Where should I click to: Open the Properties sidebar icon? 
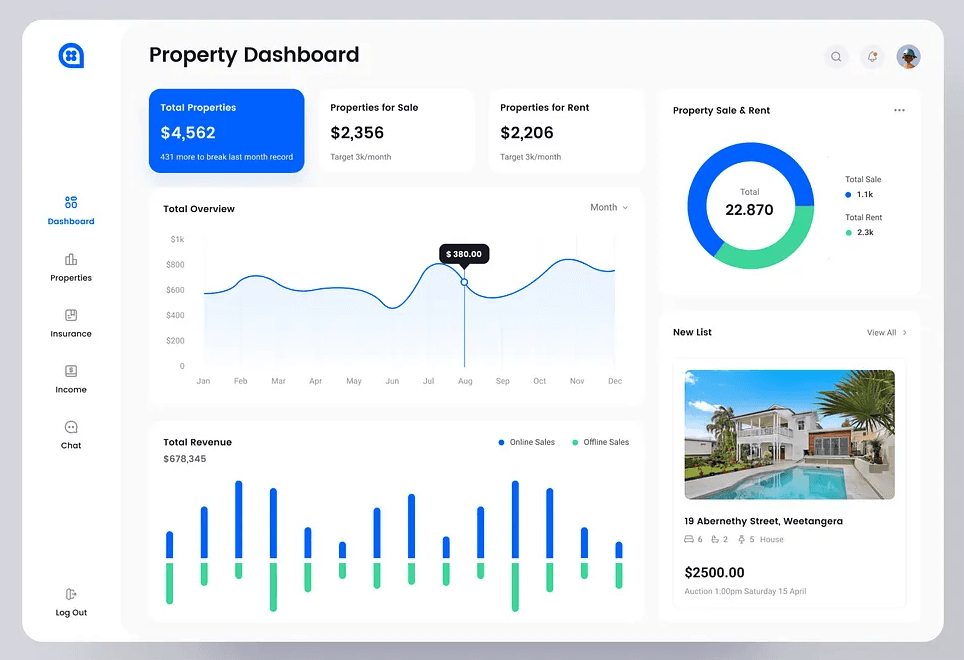pyautogui.click(x=71, y=259)
